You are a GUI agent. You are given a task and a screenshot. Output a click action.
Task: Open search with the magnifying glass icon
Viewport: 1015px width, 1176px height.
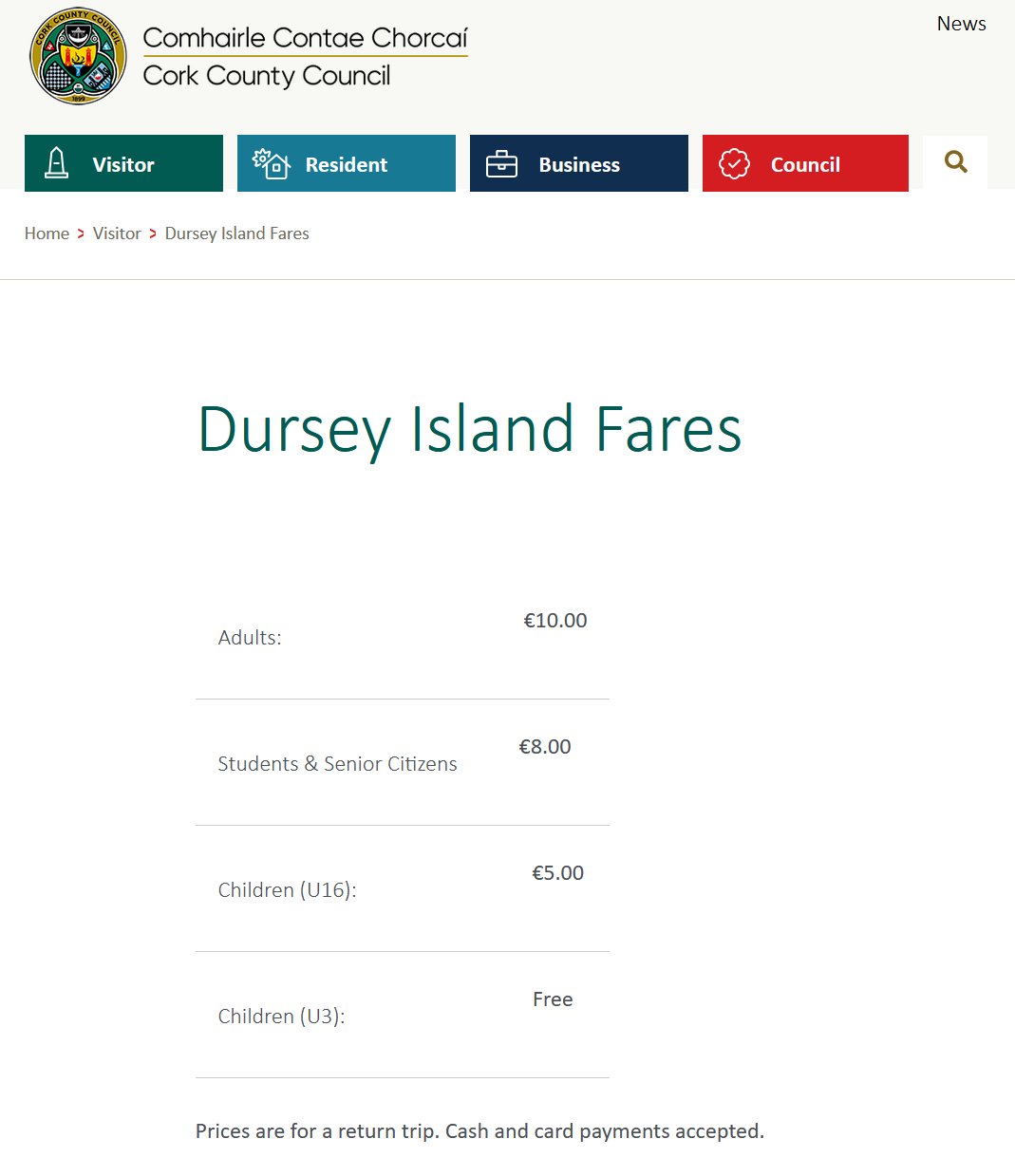(x=955, y=162)
